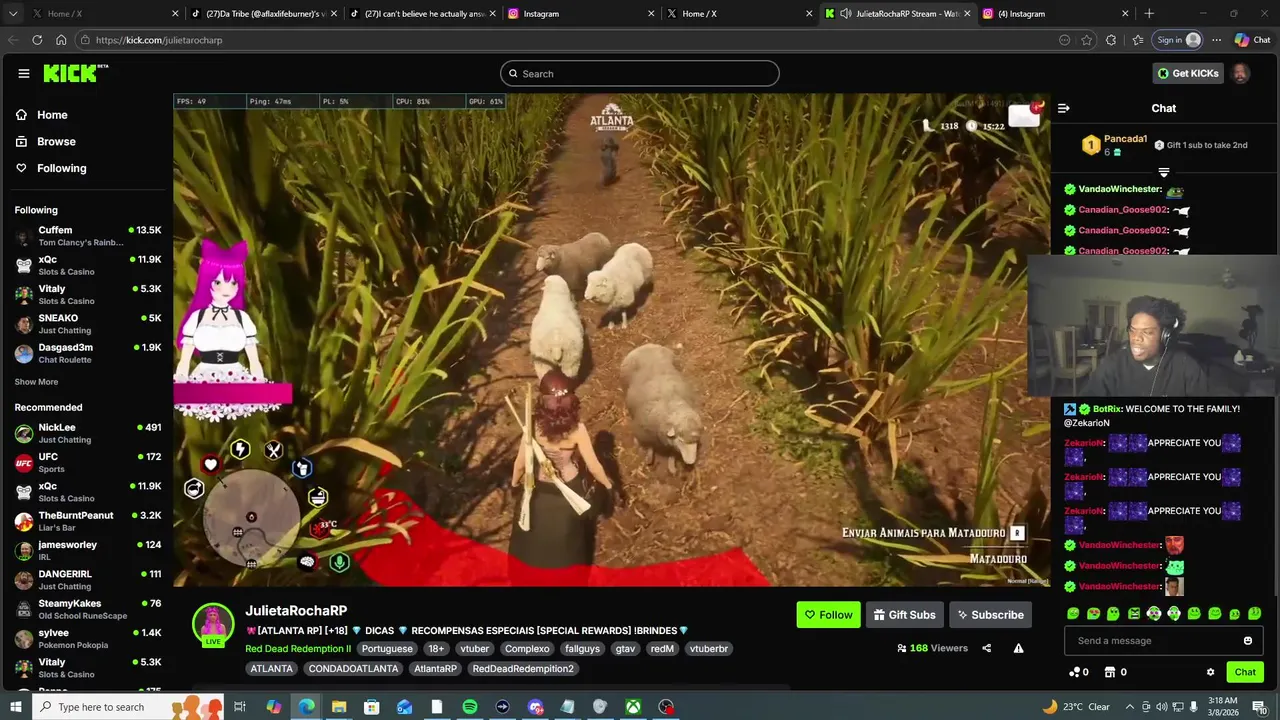Expand chat leaderboard dropdown arrow
Screen dimensions: 1280x720
[x=1163, y=173]
